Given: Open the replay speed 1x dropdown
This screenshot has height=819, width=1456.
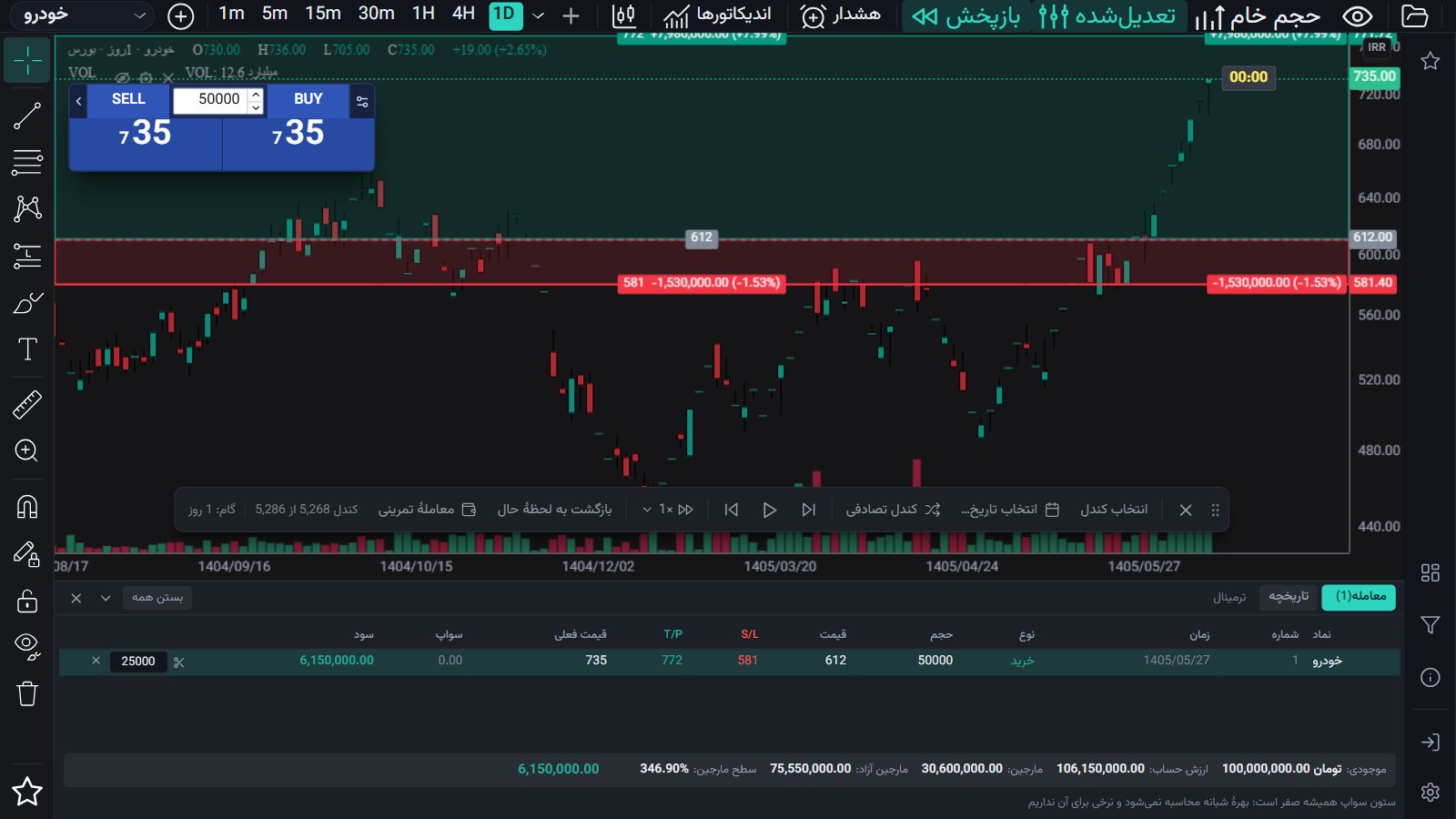Looking at the screenshot, I should click(669, 510).
